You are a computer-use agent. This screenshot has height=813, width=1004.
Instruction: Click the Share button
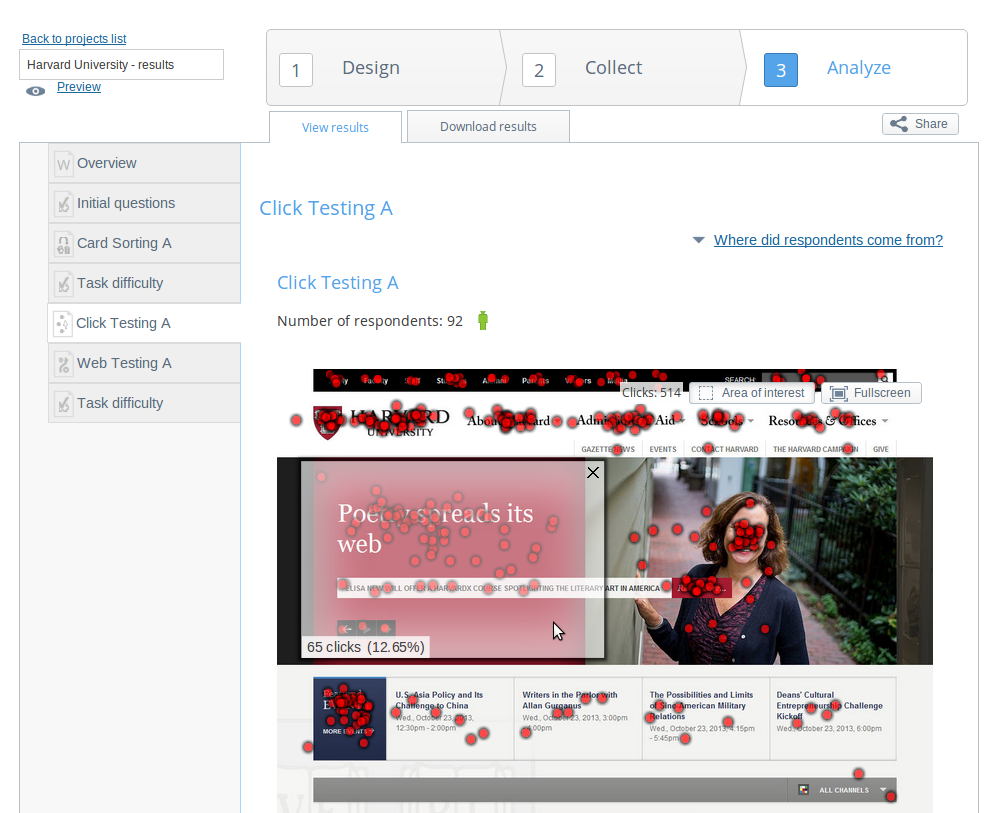coord(920,124)
